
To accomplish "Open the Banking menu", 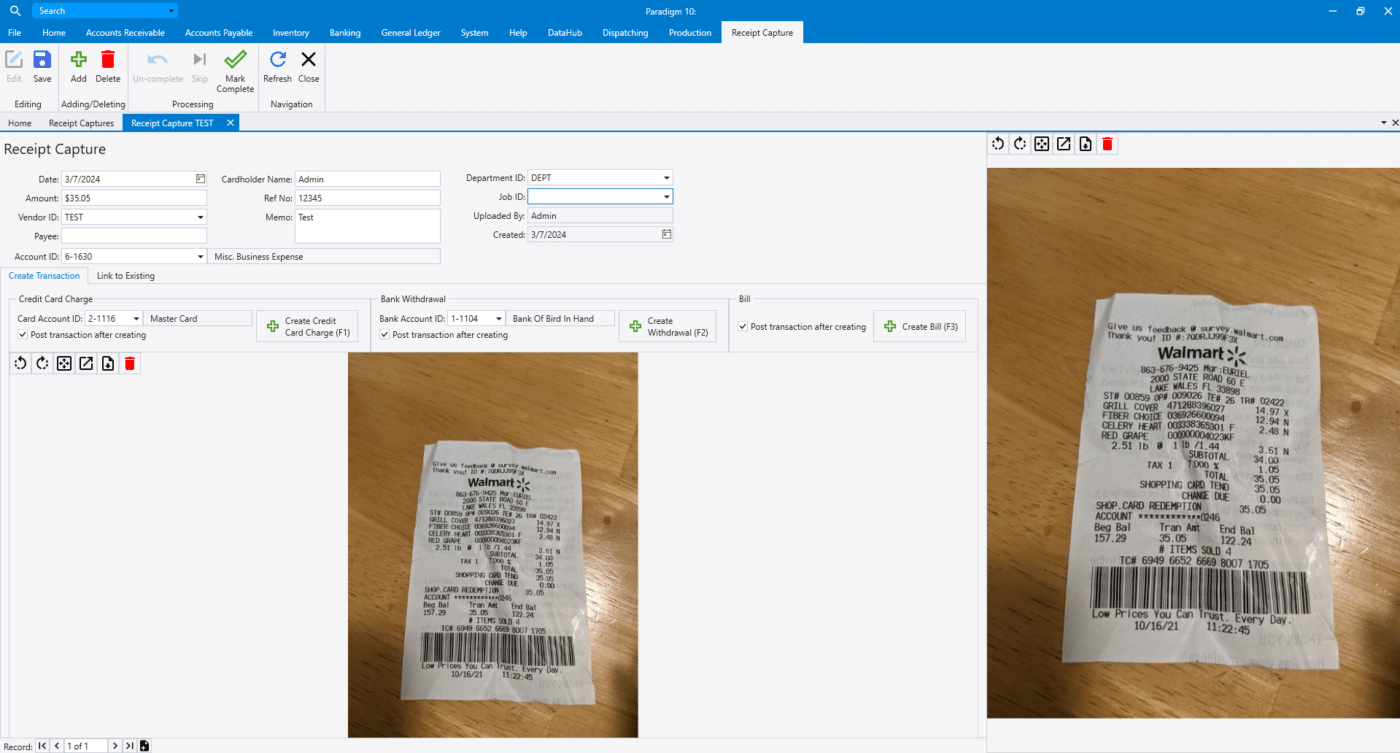I will click(x=345, y=33).
